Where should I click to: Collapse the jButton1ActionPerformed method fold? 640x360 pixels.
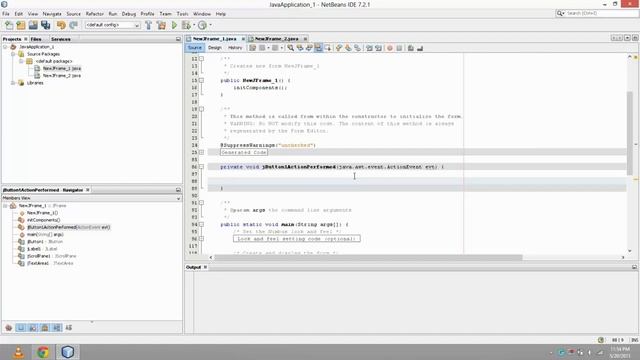[201, 167]
